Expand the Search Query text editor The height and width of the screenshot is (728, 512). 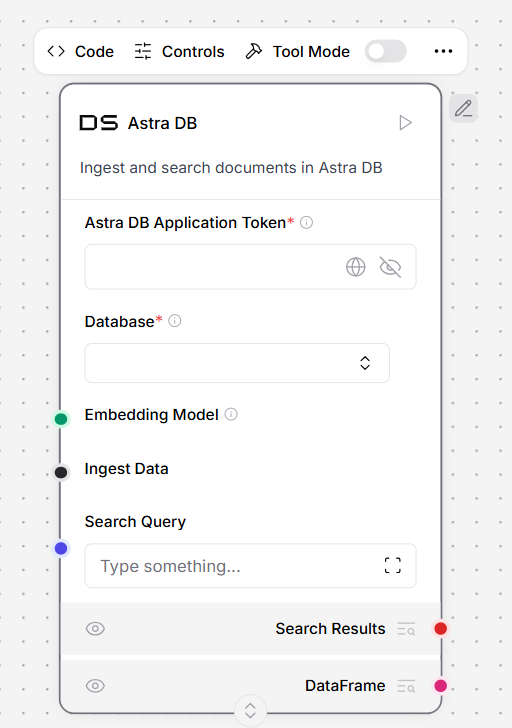pyautogui.click(x=393, y=566)
